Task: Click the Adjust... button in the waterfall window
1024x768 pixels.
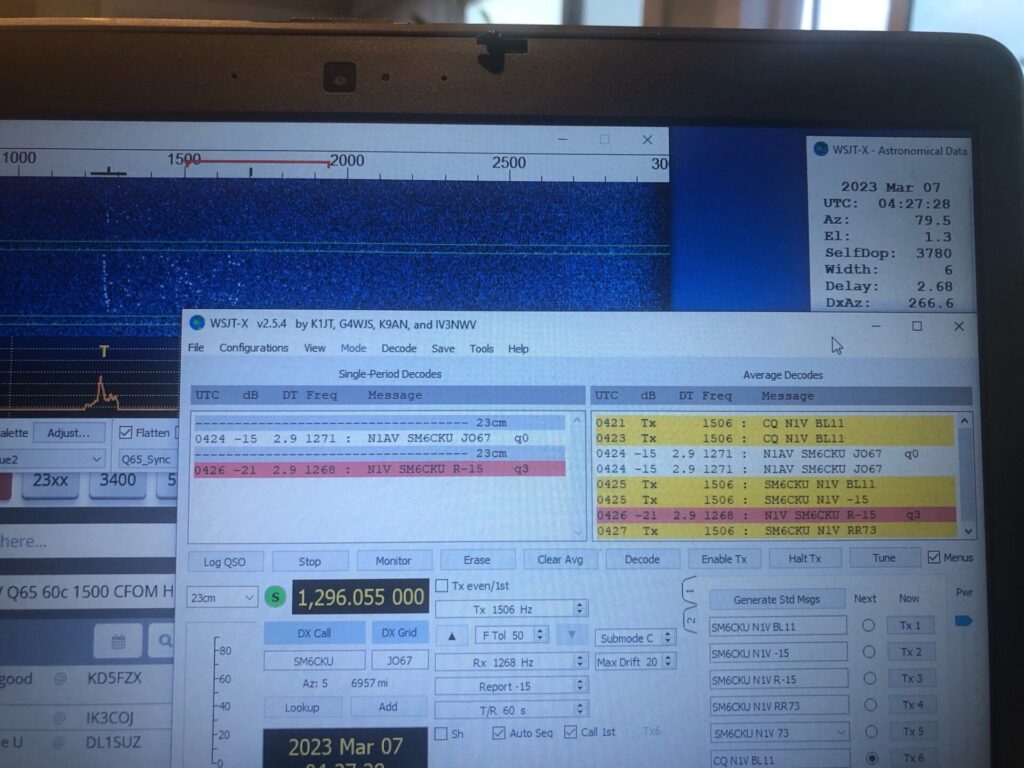Action: (69, 432)
